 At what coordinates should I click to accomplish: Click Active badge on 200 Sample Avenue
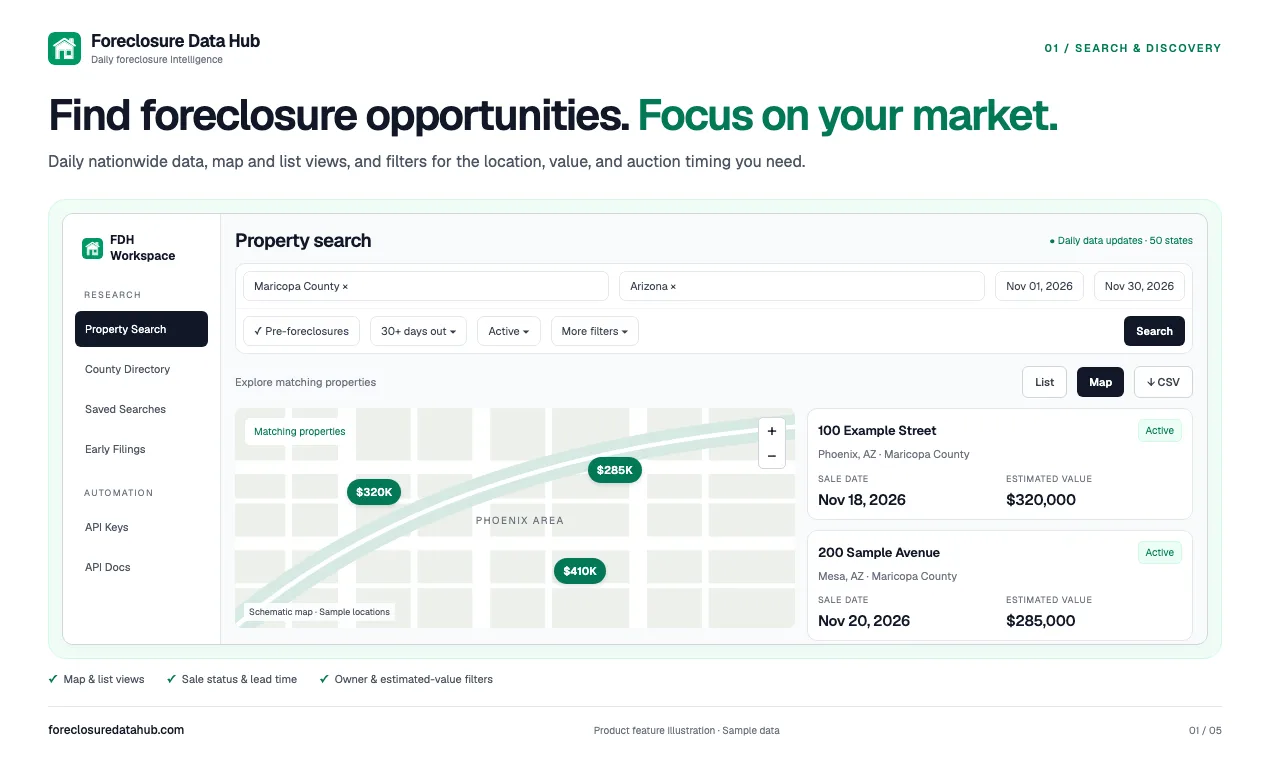point(1160,552)
